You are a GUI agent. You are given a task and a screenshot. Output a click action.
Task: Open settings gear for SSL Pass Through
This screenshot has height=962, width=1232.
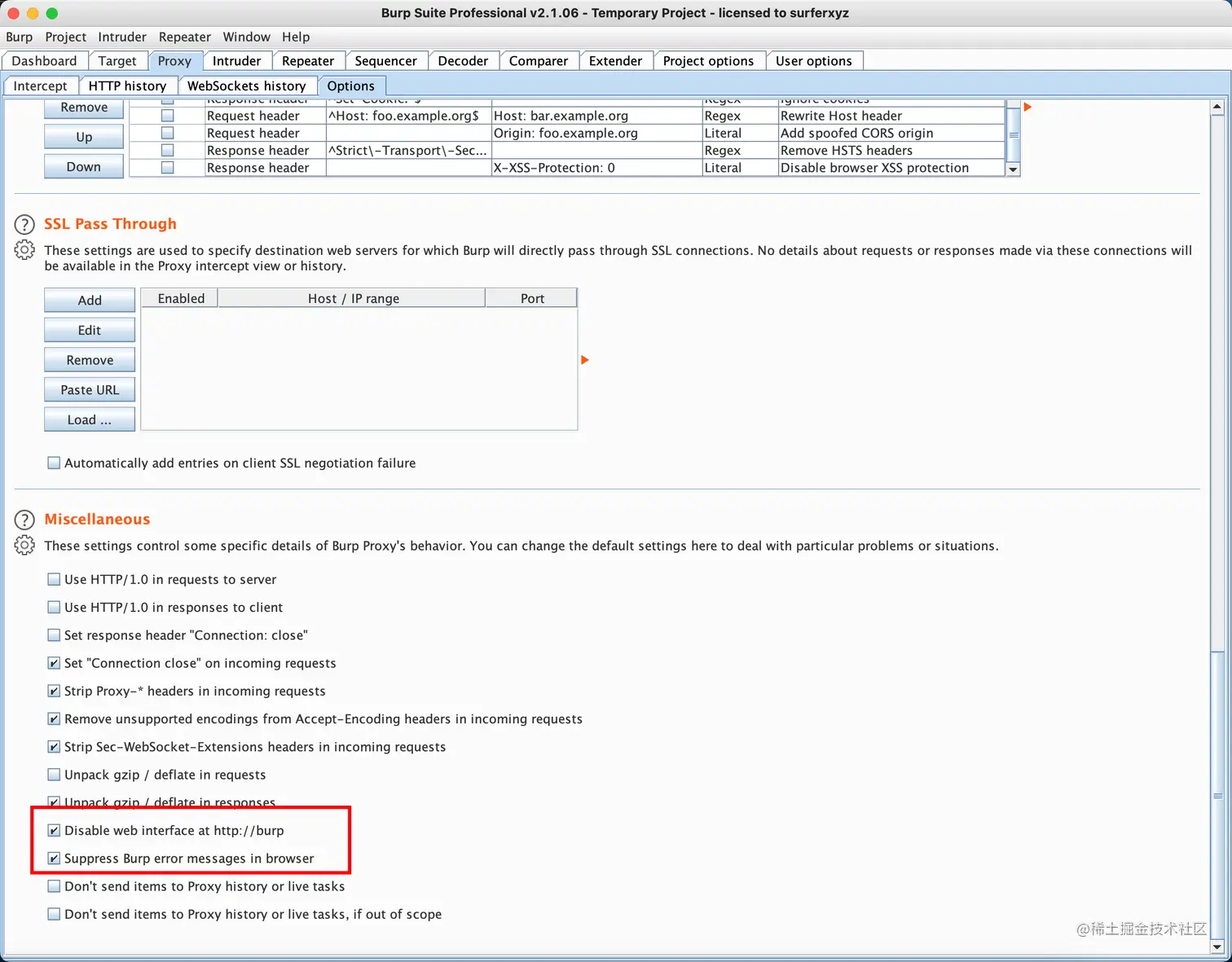[24, 250]
